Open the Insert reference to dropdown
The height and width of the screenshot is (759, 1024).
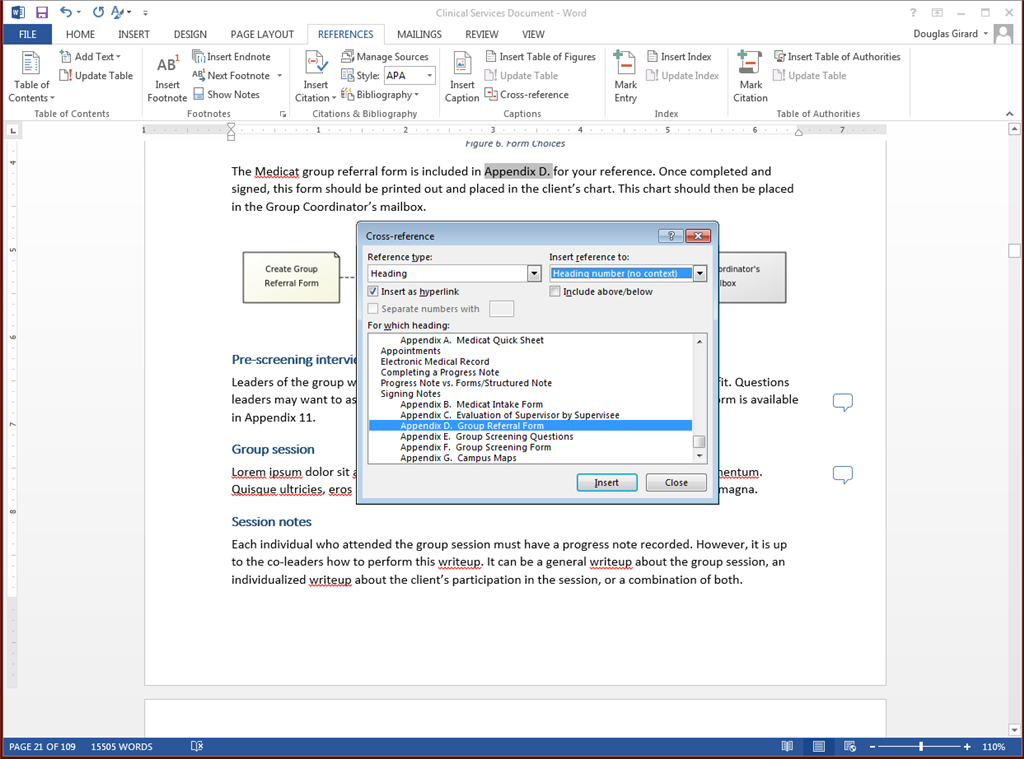pyautogui.click(x=700, y=274)
